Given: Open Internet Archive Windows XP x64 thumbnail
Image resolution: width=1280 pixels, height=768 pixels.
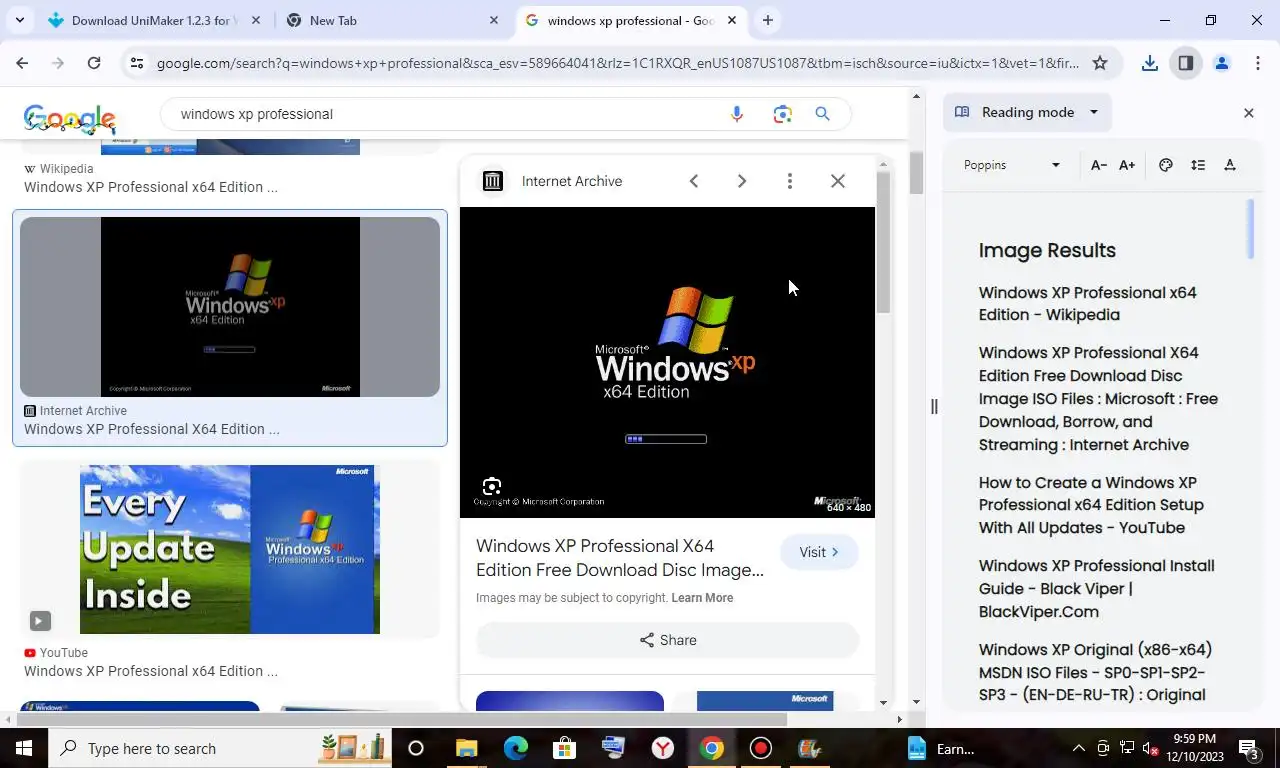Looking at the screenshot, I should (230, 307).
